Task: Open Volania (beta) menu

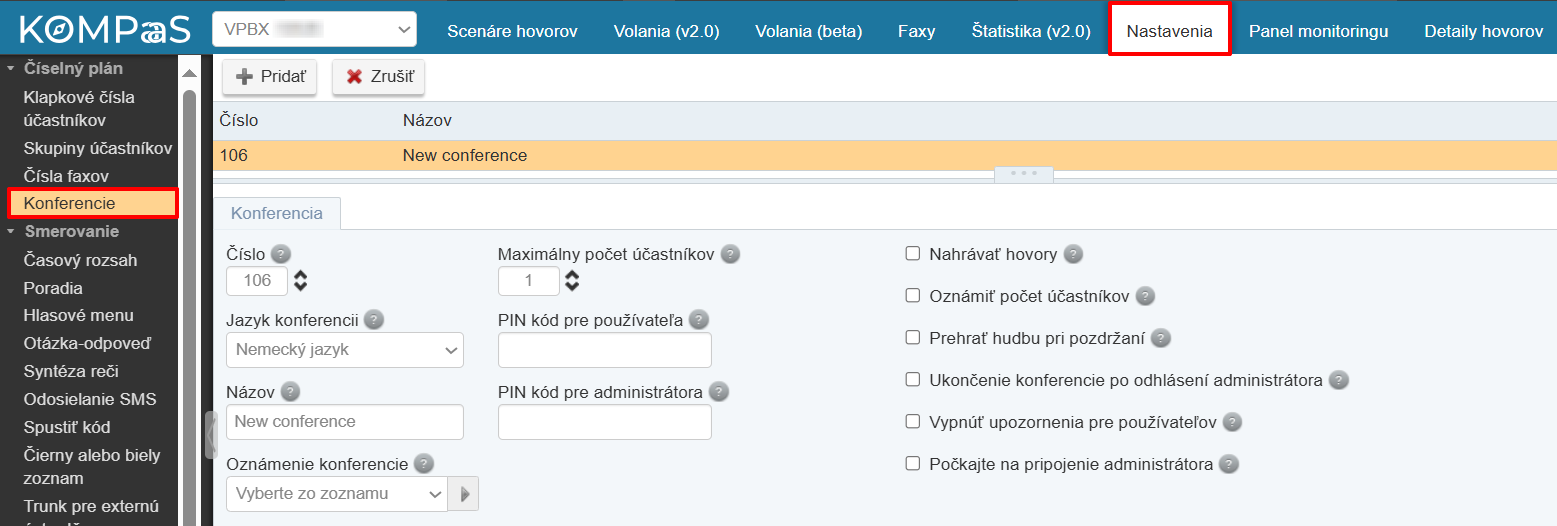Action: pos(809,31)
